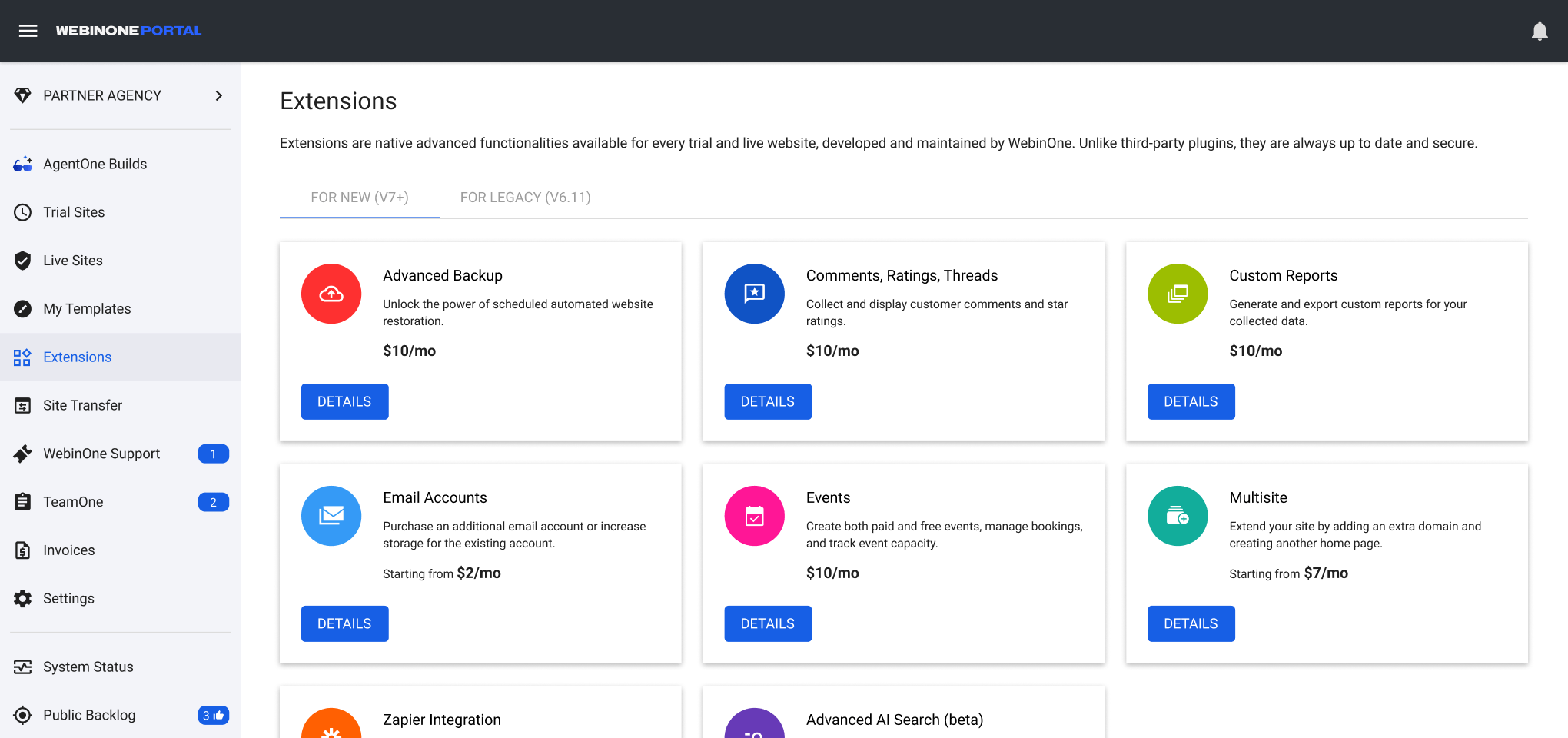Viewport: 1568px width, 738px height.
Task: Click the Events pink calendar icon
Action: (x=755, y=516)
